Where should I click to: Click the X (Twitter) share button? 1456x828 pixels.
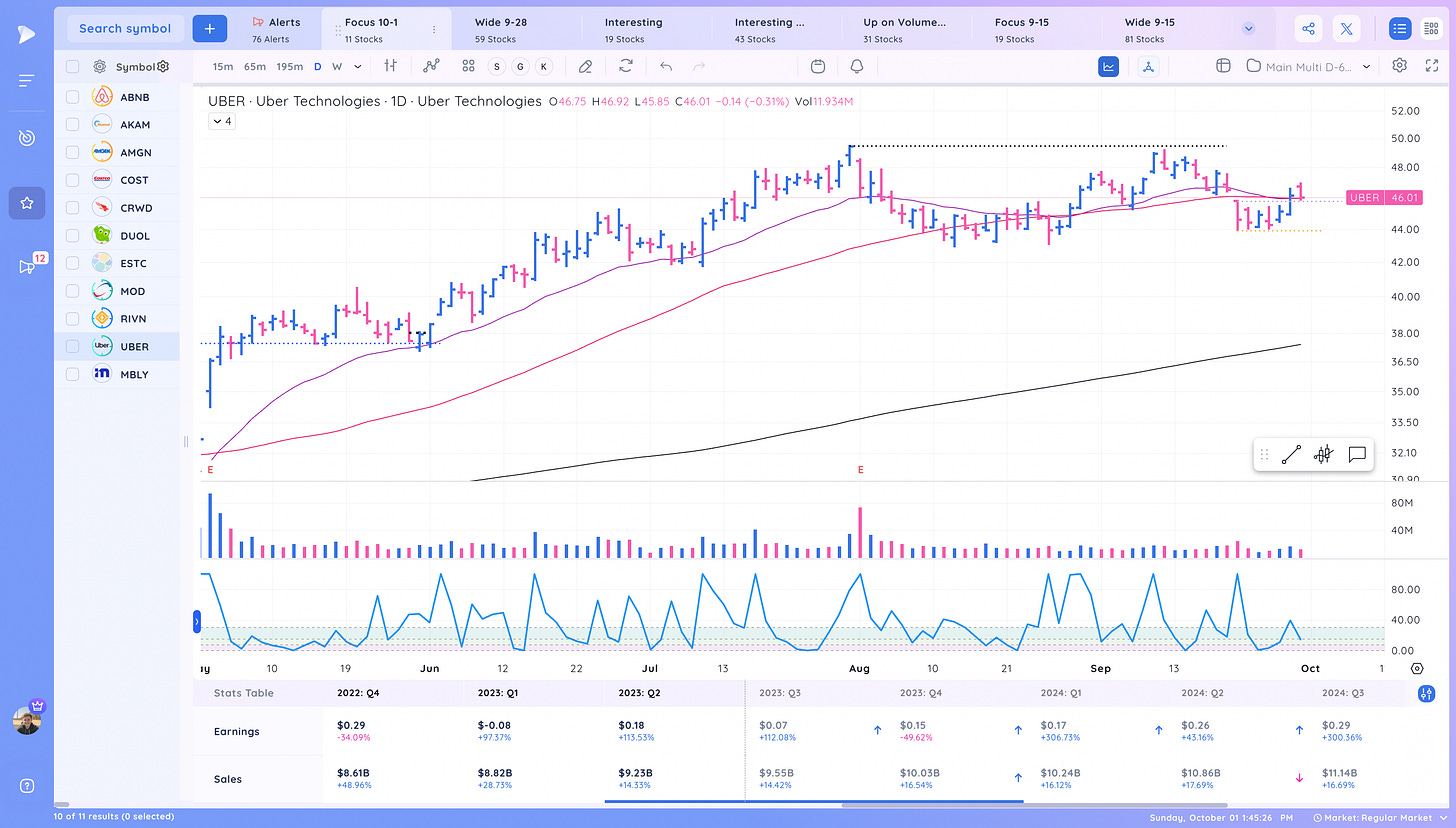pos(1347,29)
